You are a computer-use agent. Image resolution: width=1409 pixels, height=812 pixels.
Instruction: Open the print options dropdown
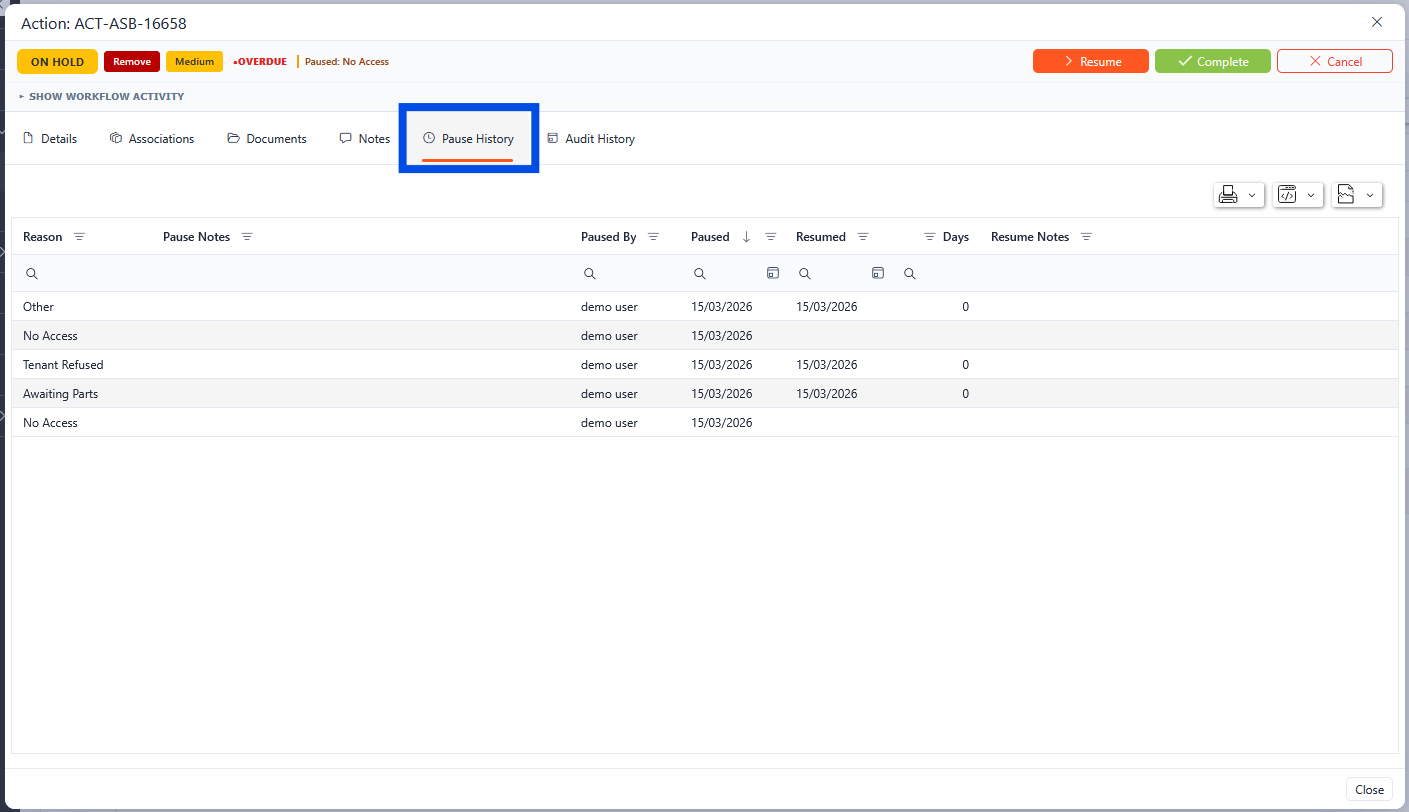[x=1238, y=195]
